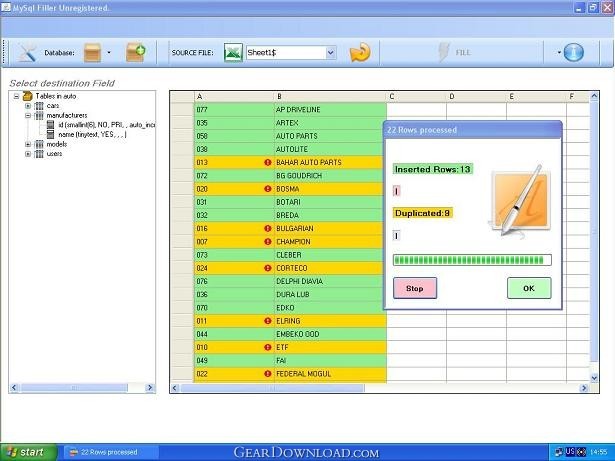Click the orange refresh arrow icon
This screenshot has width=615, height=461.
click(361, 52)
